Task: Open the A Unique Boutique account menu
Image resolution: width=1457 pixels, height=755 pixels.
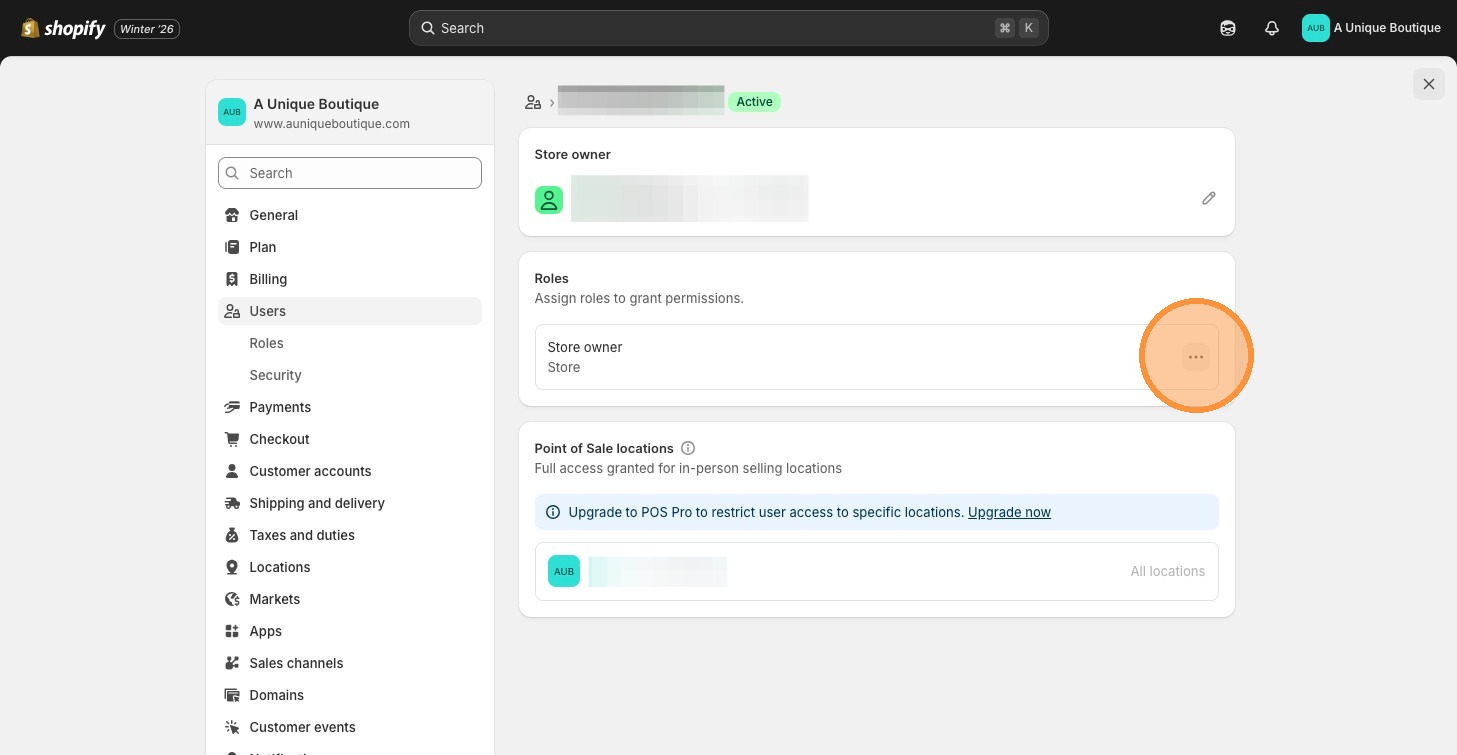Action: (x=1372, y=28)
